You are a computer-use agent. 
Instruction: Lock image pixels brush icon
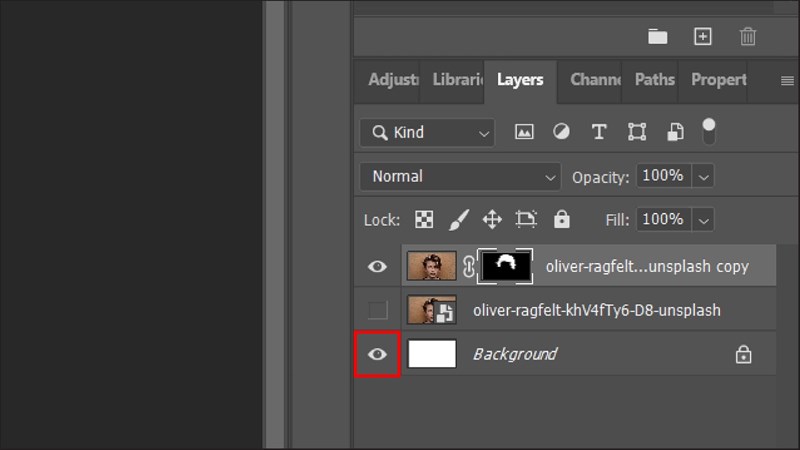pos(459,220)
